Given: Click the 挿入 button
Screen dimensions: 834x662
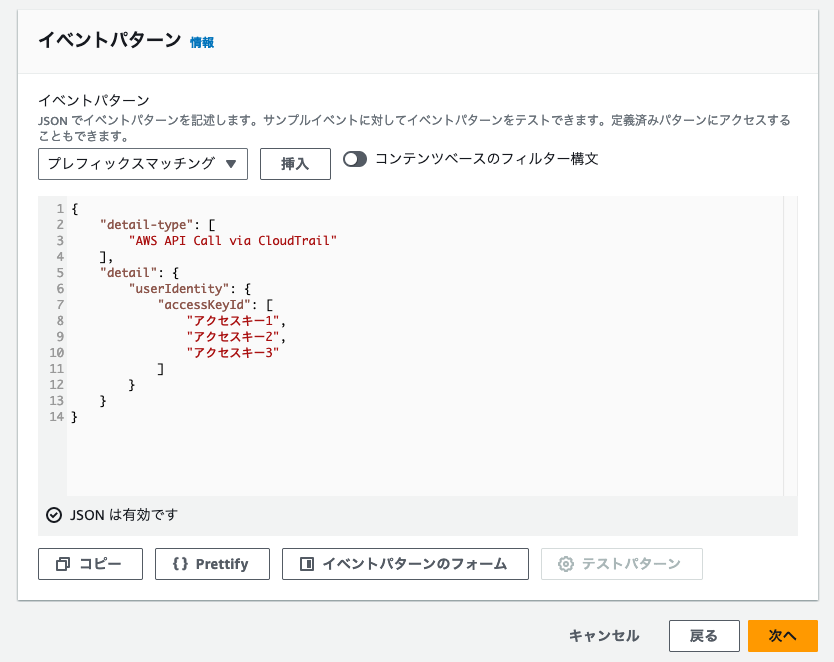Looking at the screenshot, I should point(295,164).
